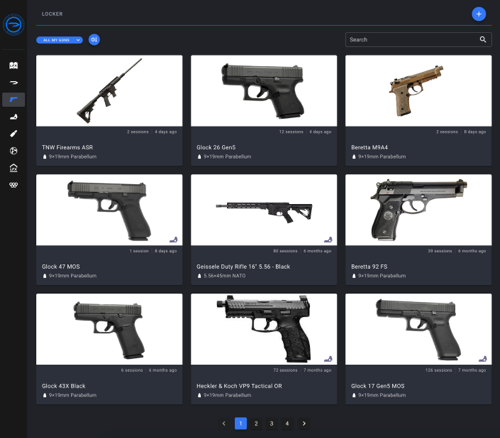Open the range house sidebar icon
500x438 pixels.
pyautogui.click(x=13, y=168)
